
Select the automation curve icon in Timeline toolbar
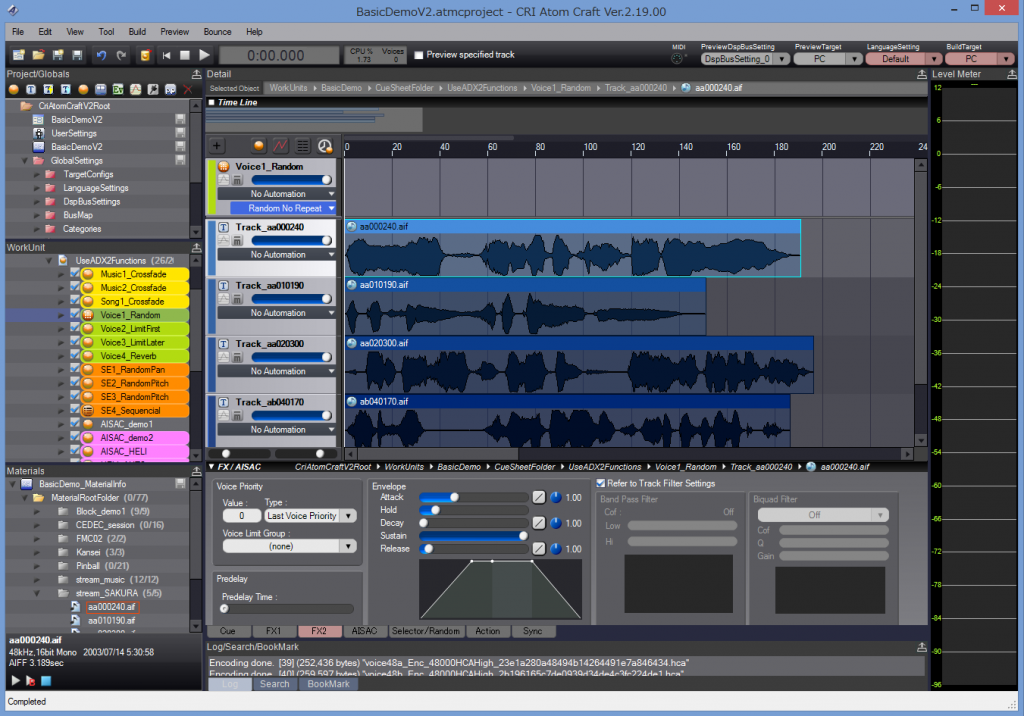point(281,146)
